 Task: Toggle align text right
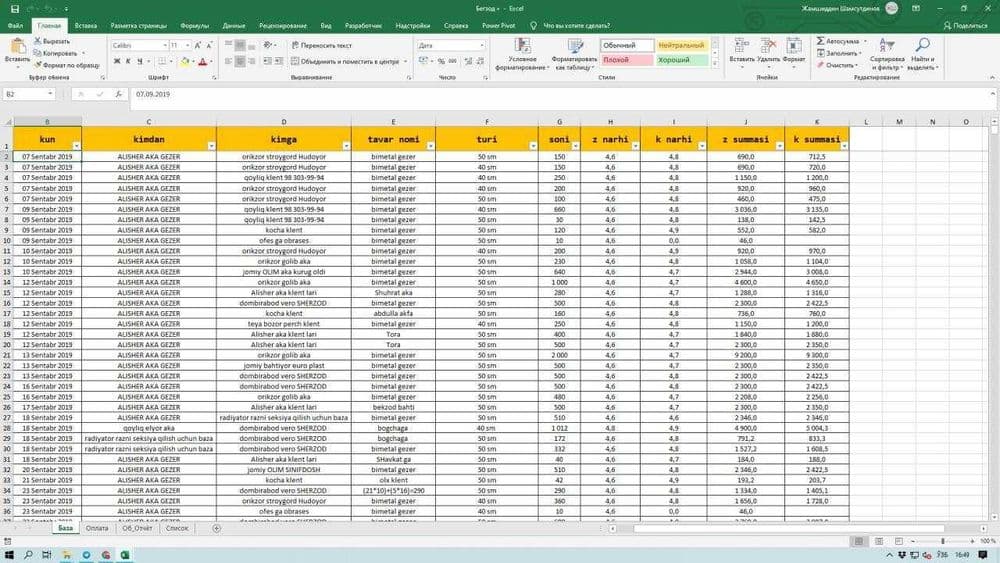click(x=251, y=61)
